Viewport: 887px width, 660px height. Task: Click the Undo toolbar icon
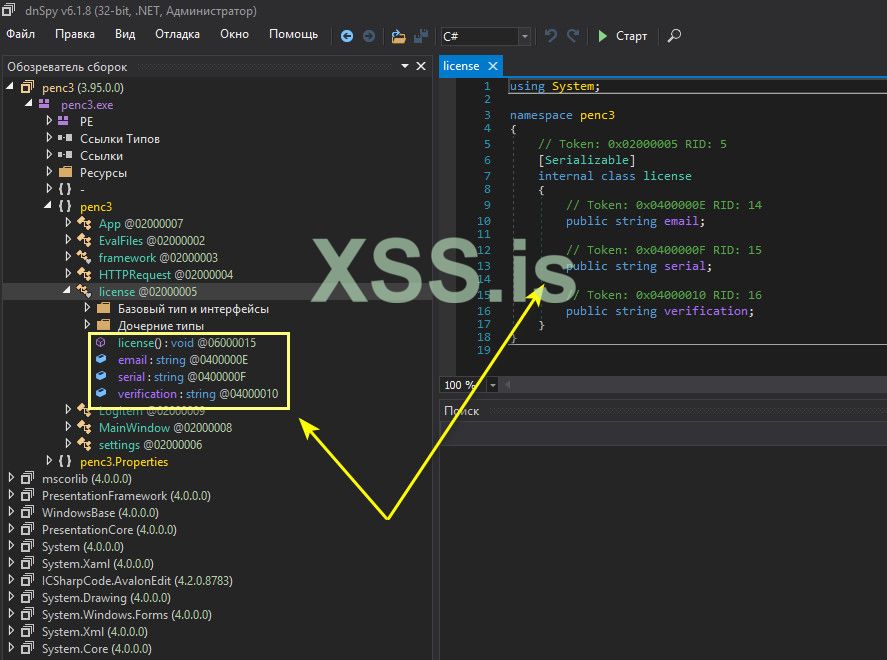click(551, 36)
